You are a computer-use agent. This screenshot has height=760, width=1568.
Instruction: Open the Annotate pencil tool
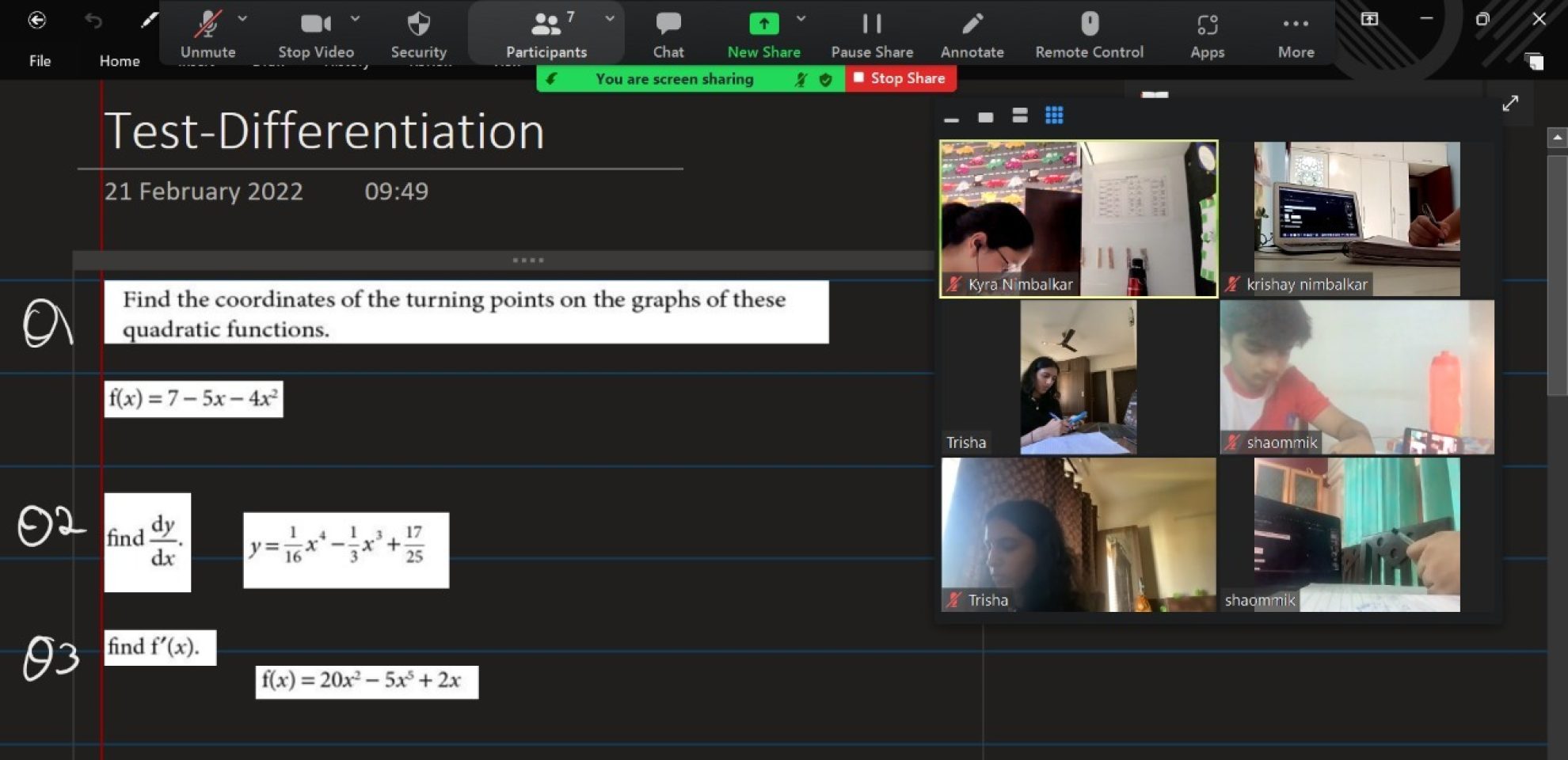972,35
